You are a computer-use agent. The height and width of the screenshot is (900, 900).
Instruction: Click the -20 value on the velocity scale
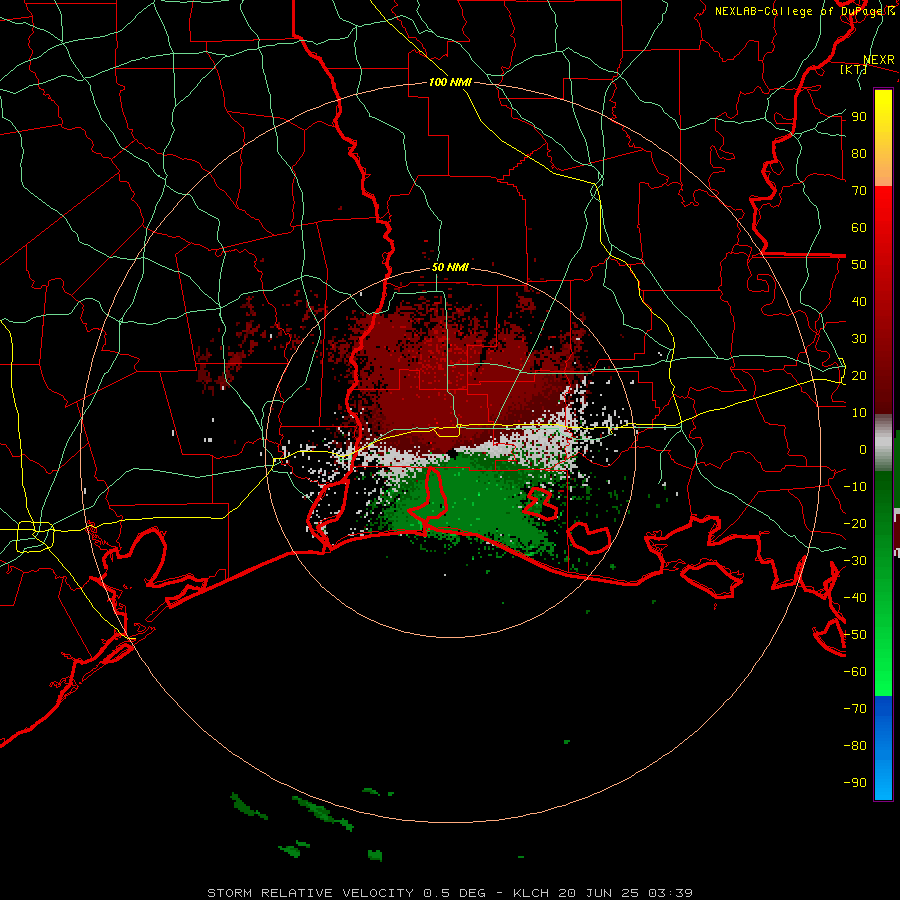[855, 524]
